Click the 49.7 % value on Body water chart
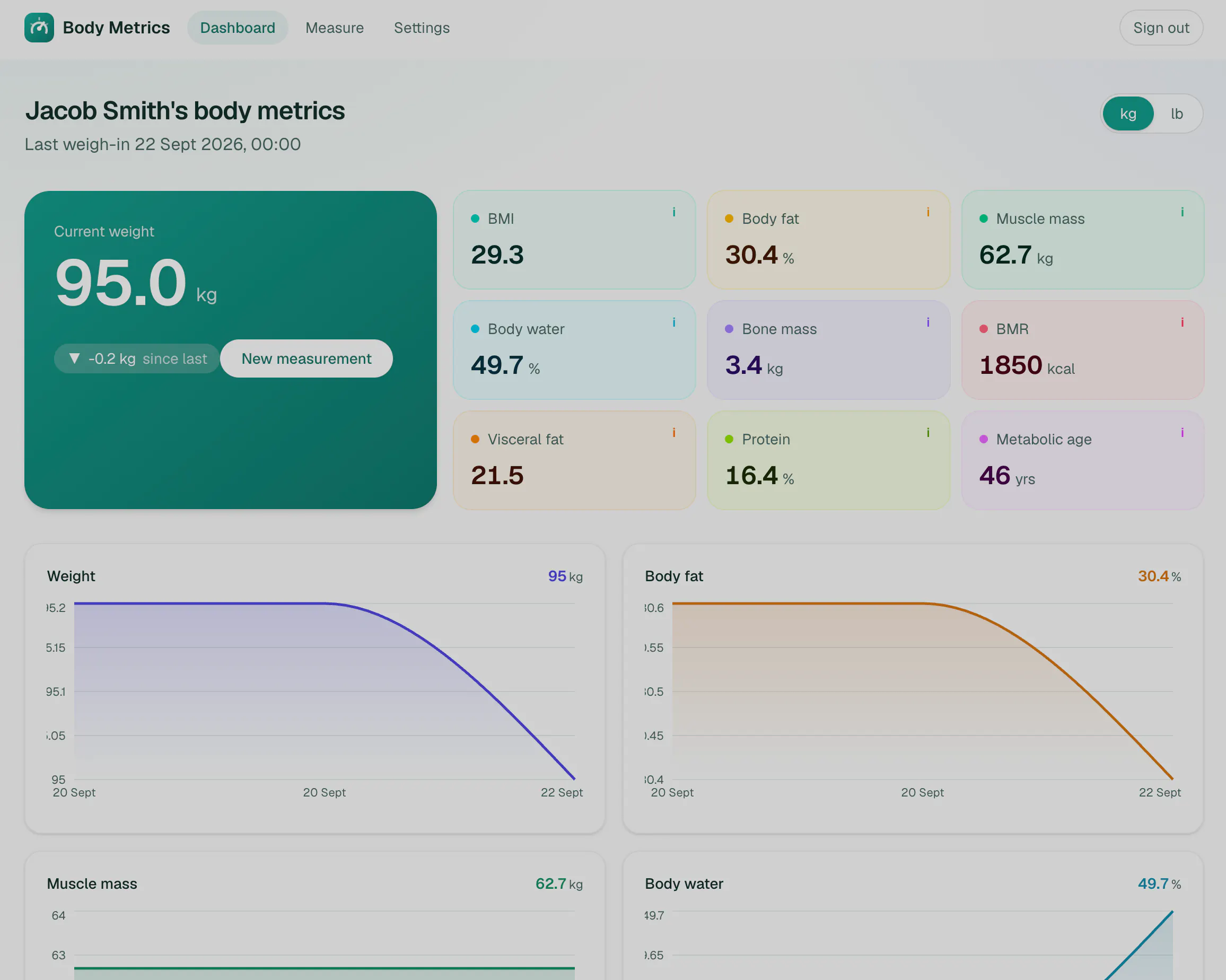 (1160, 883)
